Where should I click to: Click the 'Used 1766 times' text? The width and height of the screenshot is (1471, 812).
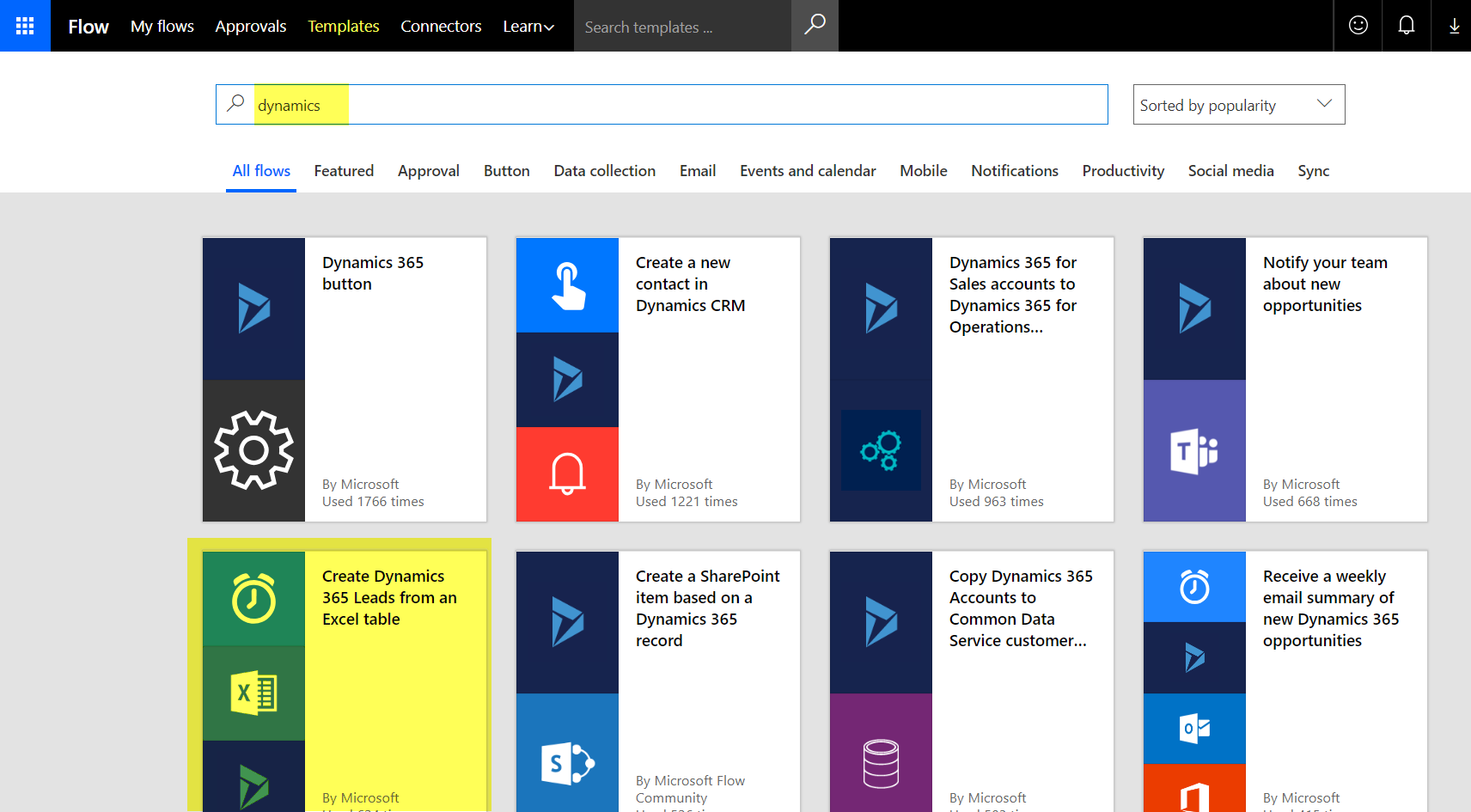pos(373,502)
